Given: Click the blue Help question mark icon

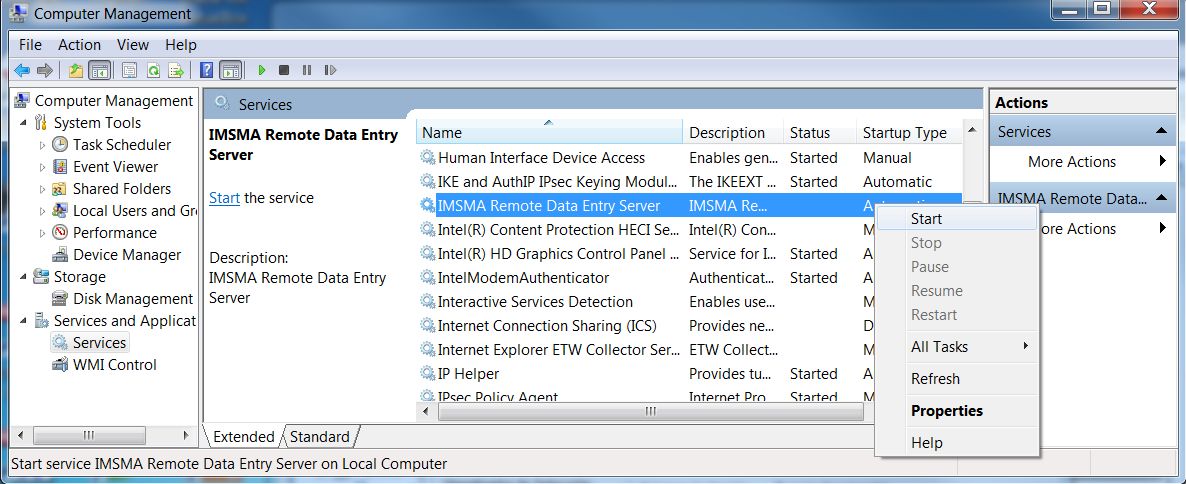Looking at the screenshot, I should (x=206, y=70).
